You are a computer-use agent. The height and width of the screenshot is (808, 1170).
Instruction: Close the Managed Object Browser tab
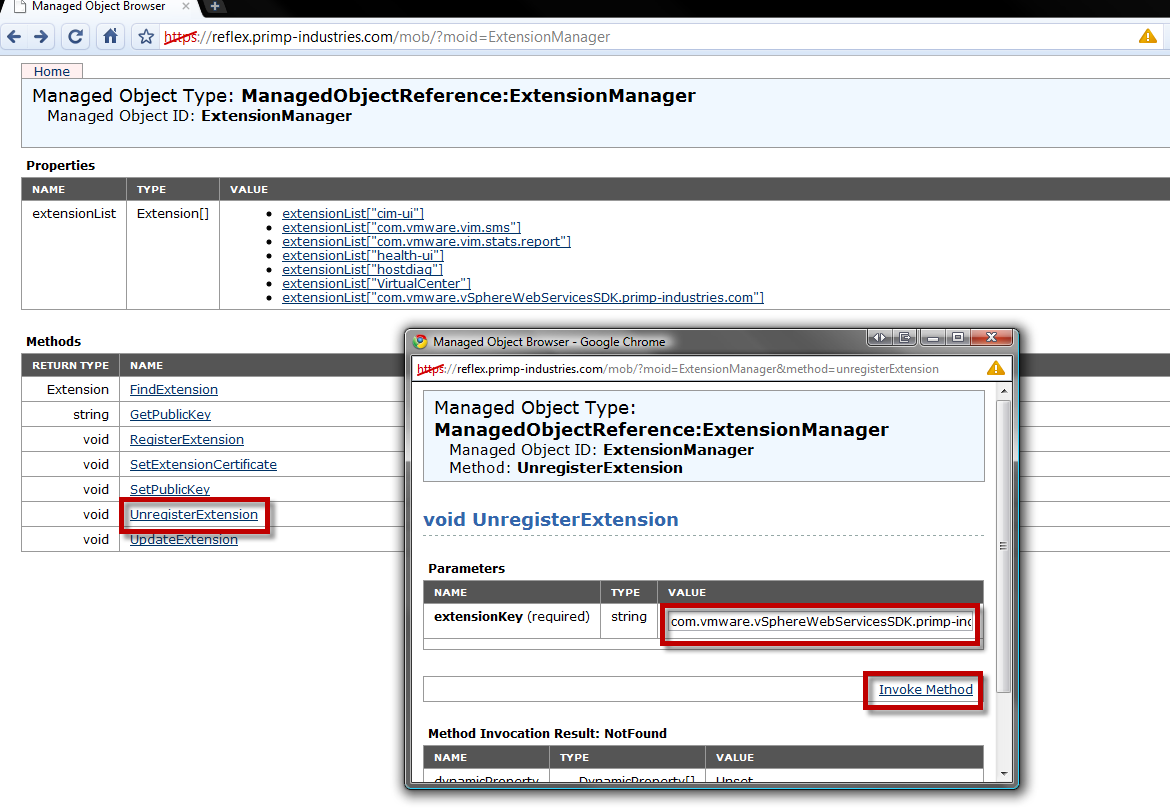click(x=186, y=6)
